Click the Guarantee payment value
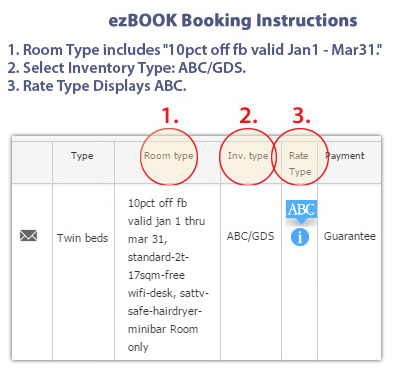The image size is (400, 373). 350,236
